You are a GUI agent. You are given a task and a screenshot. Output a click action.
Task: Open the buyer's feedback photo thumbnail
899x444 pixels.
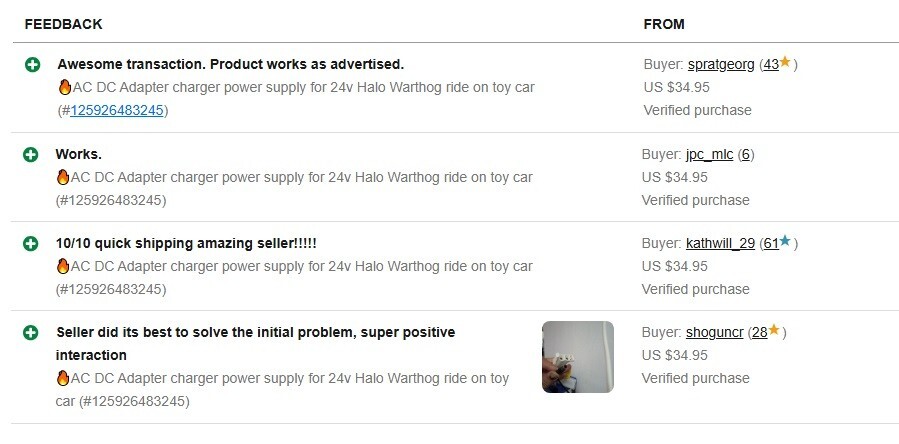tap(578, 357)
